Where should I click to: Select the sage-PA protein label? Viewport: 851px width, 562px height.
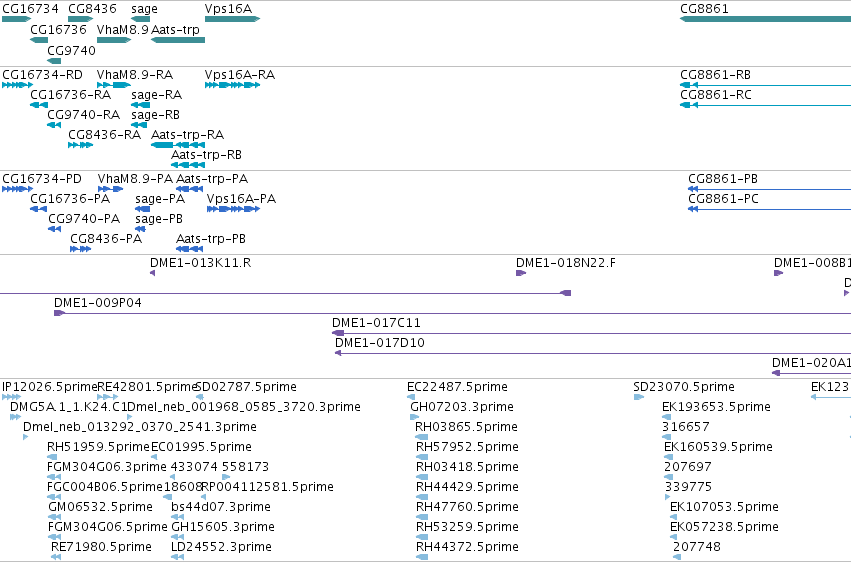click(160, 199)
